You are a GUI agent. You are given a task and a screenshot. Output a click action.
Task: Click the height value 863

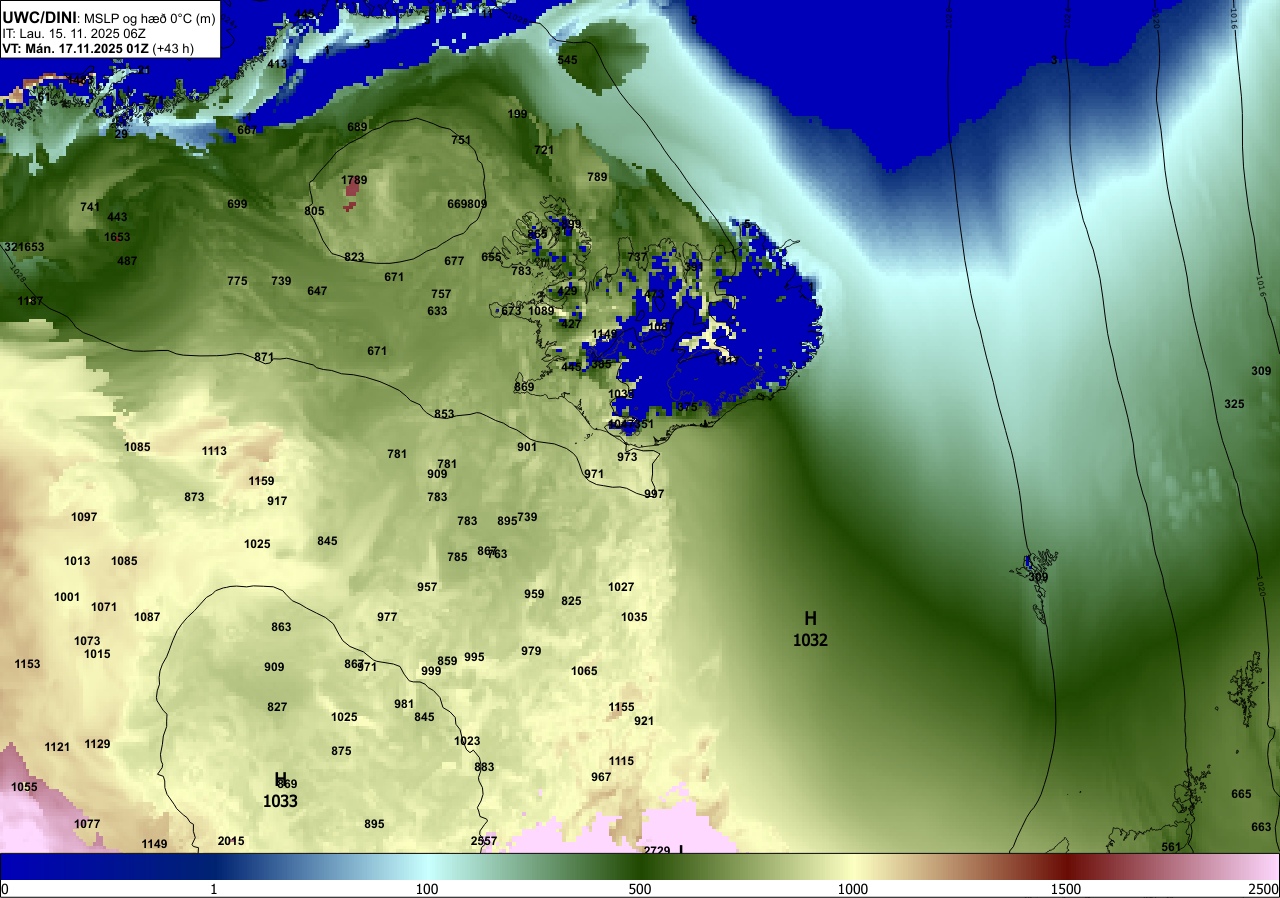pos(281,627)
